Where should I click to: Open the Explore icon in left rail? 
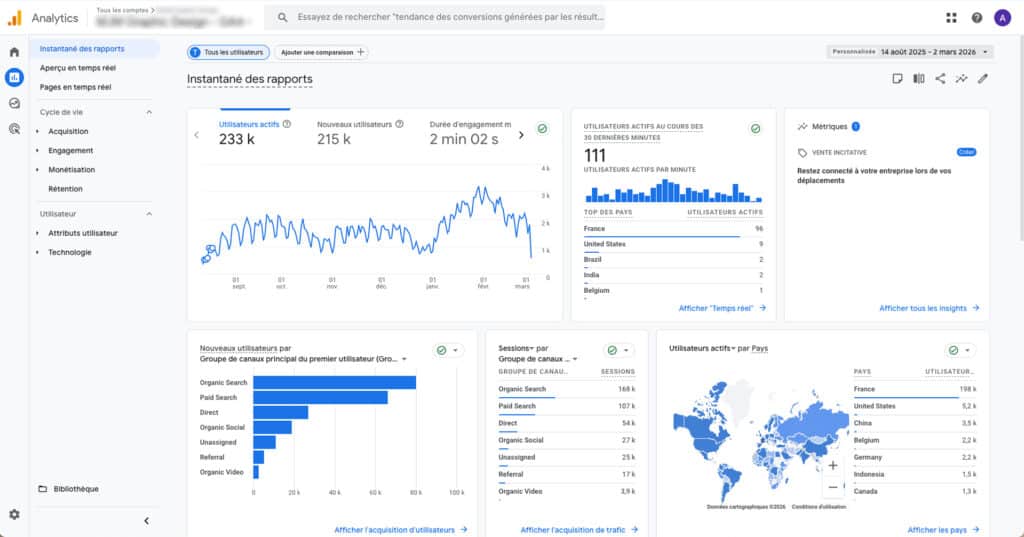coord(14,103)
